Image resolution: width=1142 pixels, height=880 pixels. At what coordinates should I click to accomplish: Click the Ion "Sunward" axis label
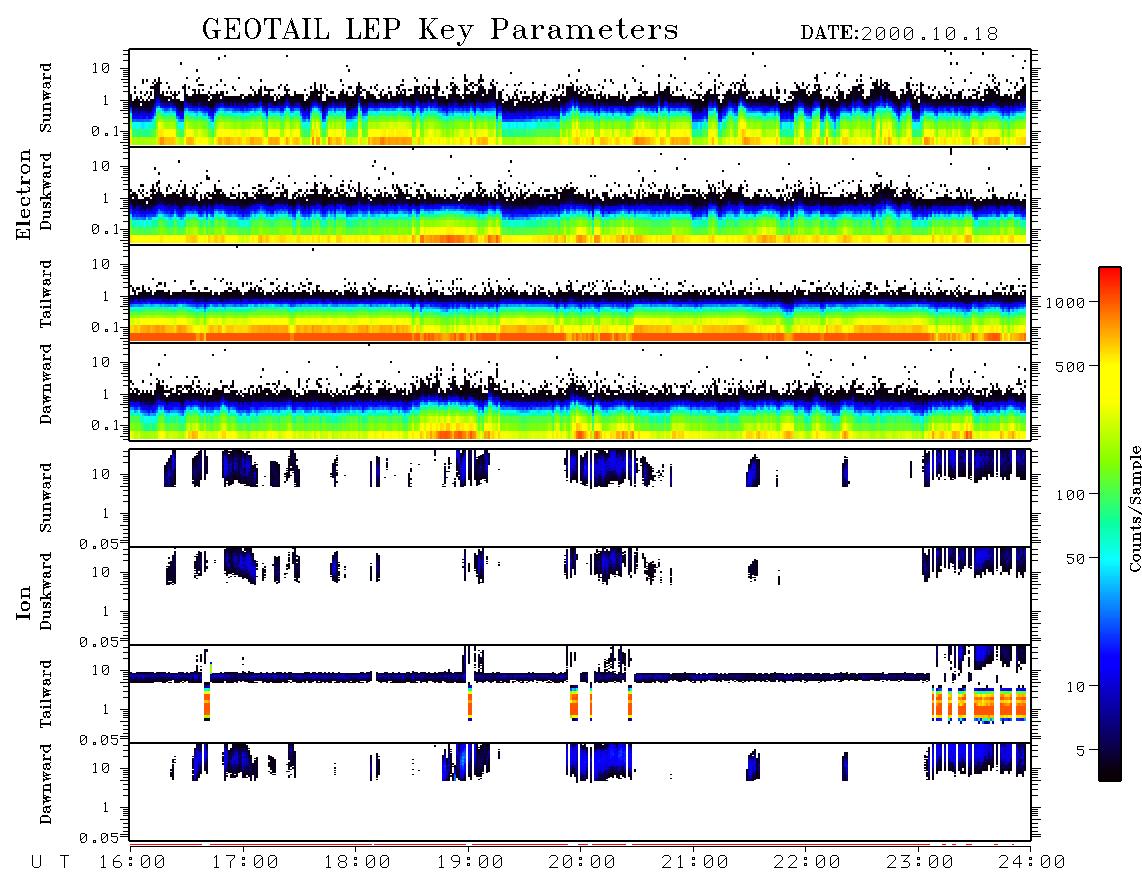click(x=46, y=498)
